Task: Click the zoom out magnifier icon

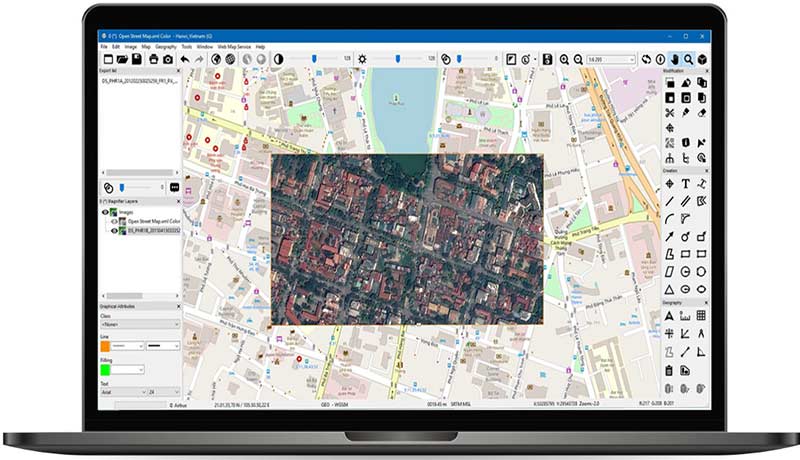Action: pos(578,60)
